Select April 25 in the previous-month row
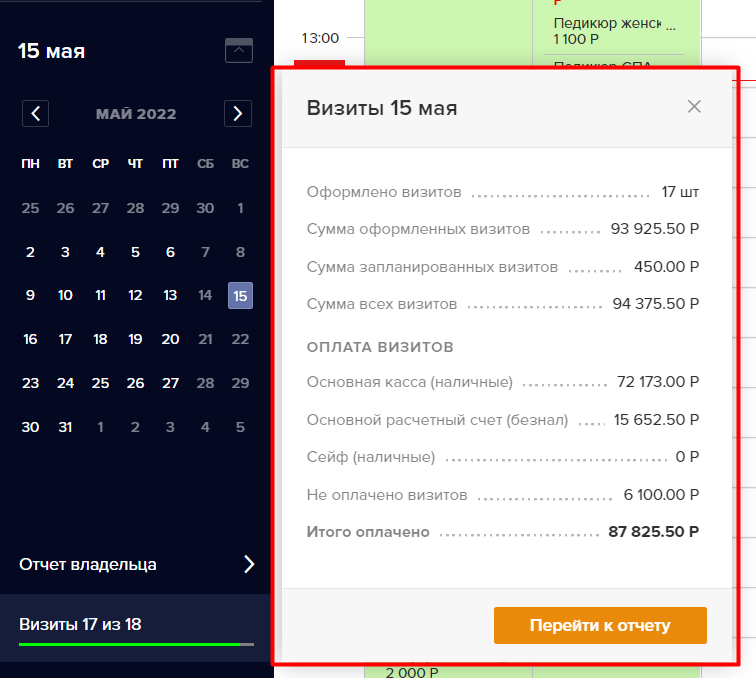The image size is (756, 678). pos(30,208)
